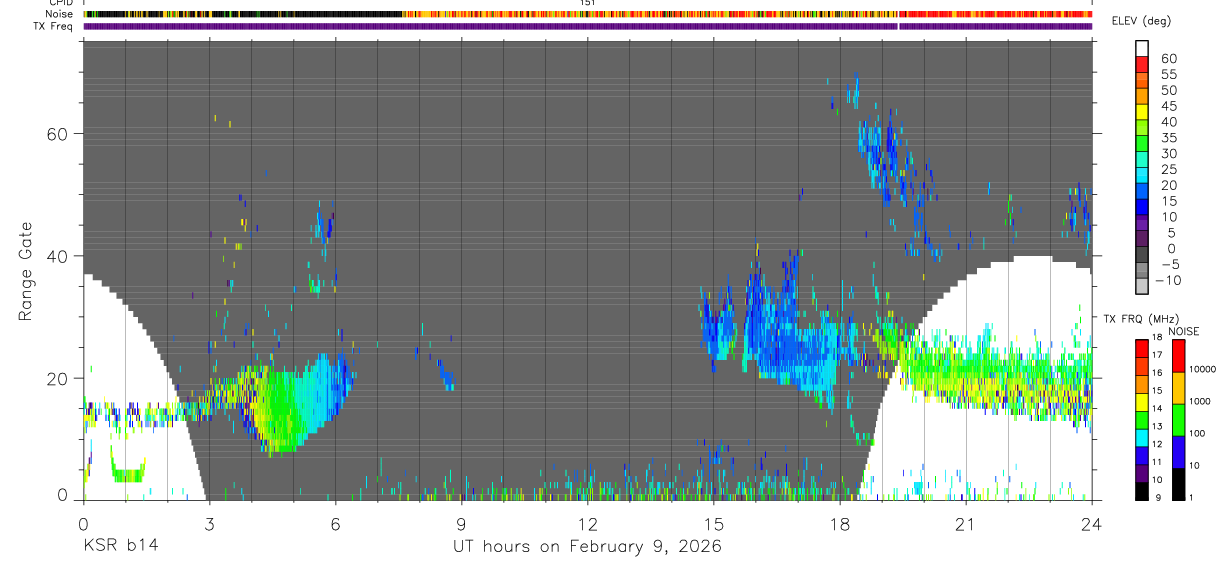Pick the red TX FRQ segment between 17 and 18

click(1142, 348)
